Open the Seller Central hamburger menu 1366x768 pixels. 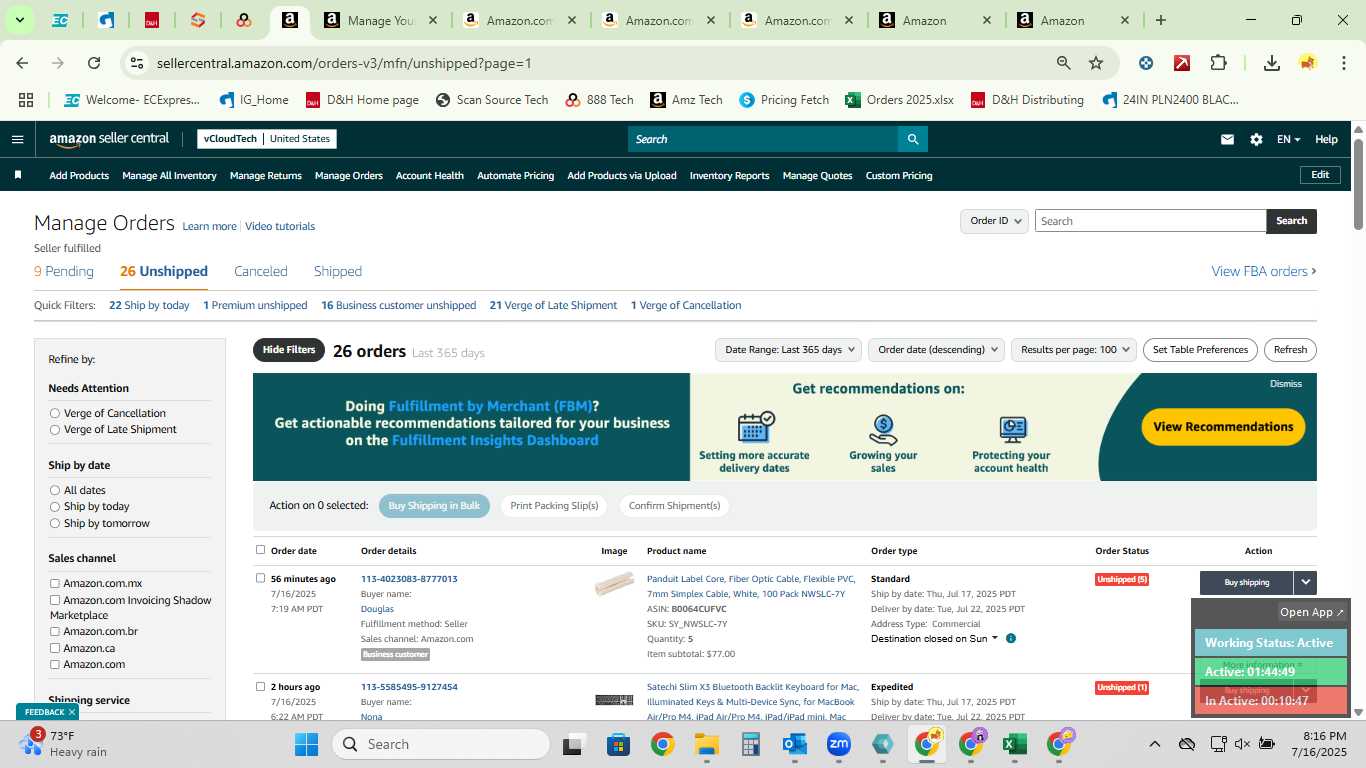pos(17,139)
